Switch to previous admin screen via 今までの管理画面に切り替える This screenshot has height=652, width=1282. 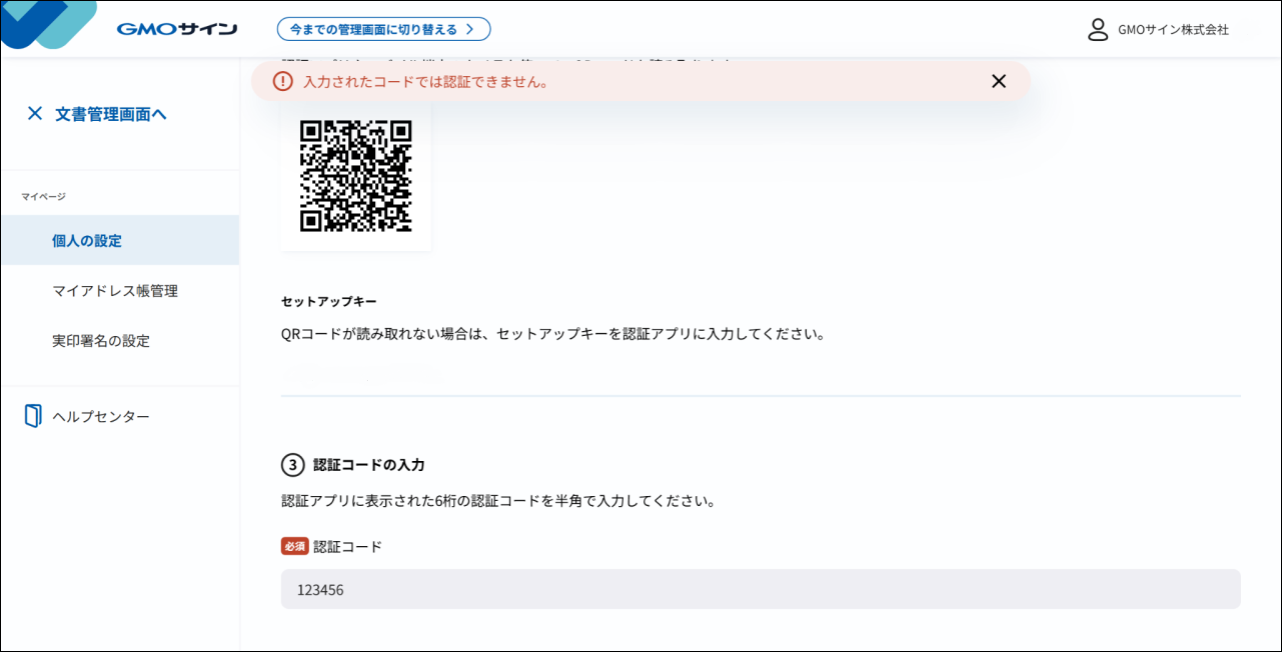[383, 29]
